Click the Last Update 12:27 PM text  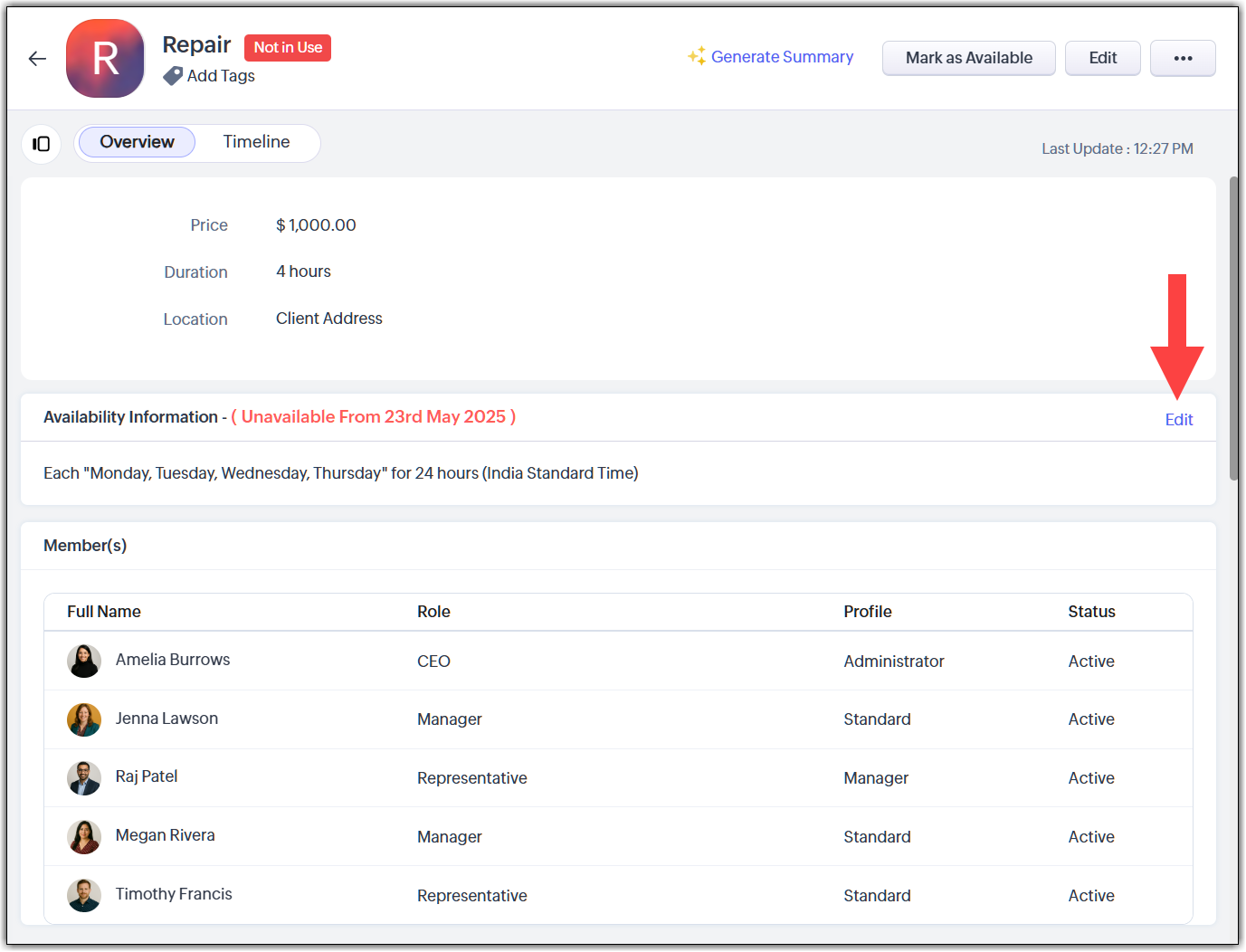[x=1118, y=149]
